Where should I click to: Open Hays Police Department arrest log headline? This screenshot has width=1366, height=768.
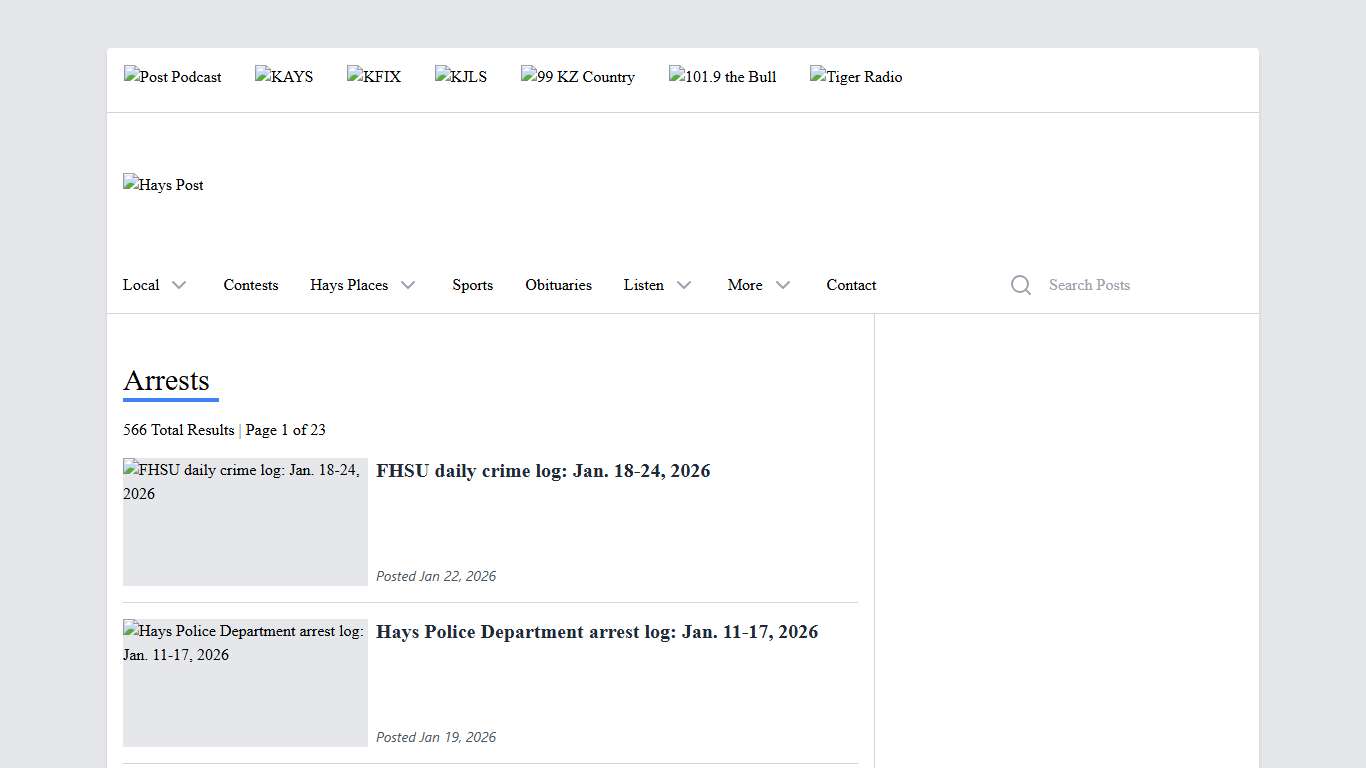pos(597,632)
